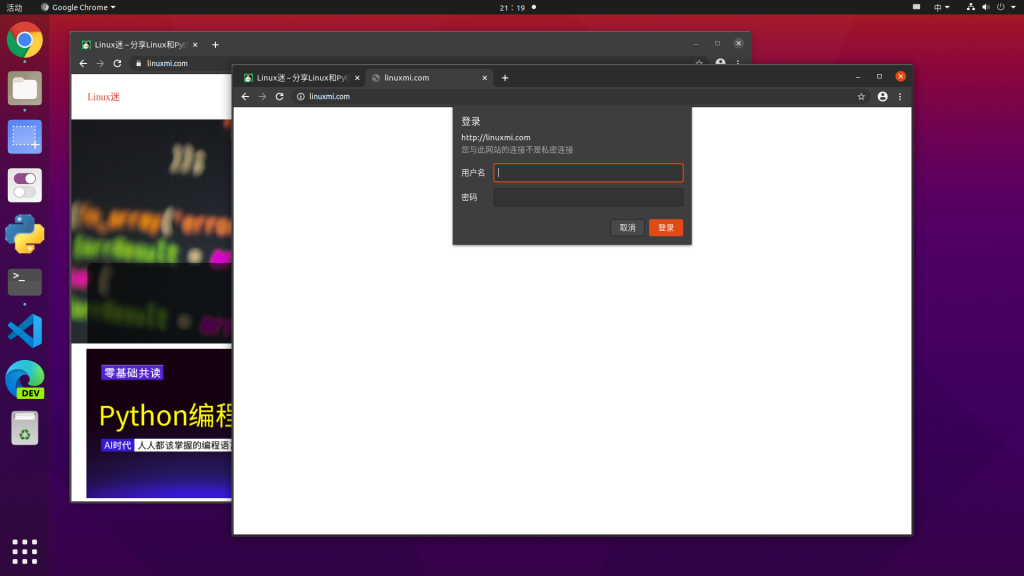Focus the 用户名 input field

(x=588, y=173)
